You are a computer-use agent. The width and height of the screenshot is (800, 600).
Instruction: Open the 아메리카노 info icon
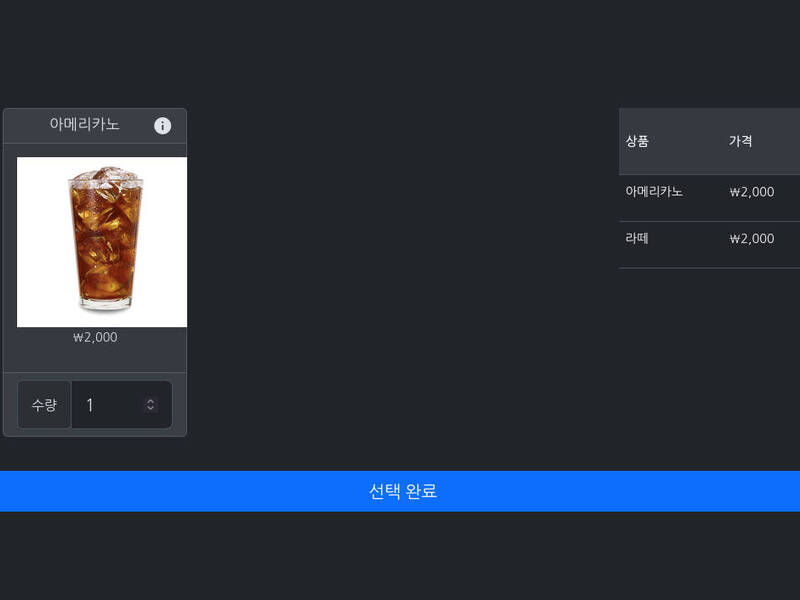coord(162,126)
